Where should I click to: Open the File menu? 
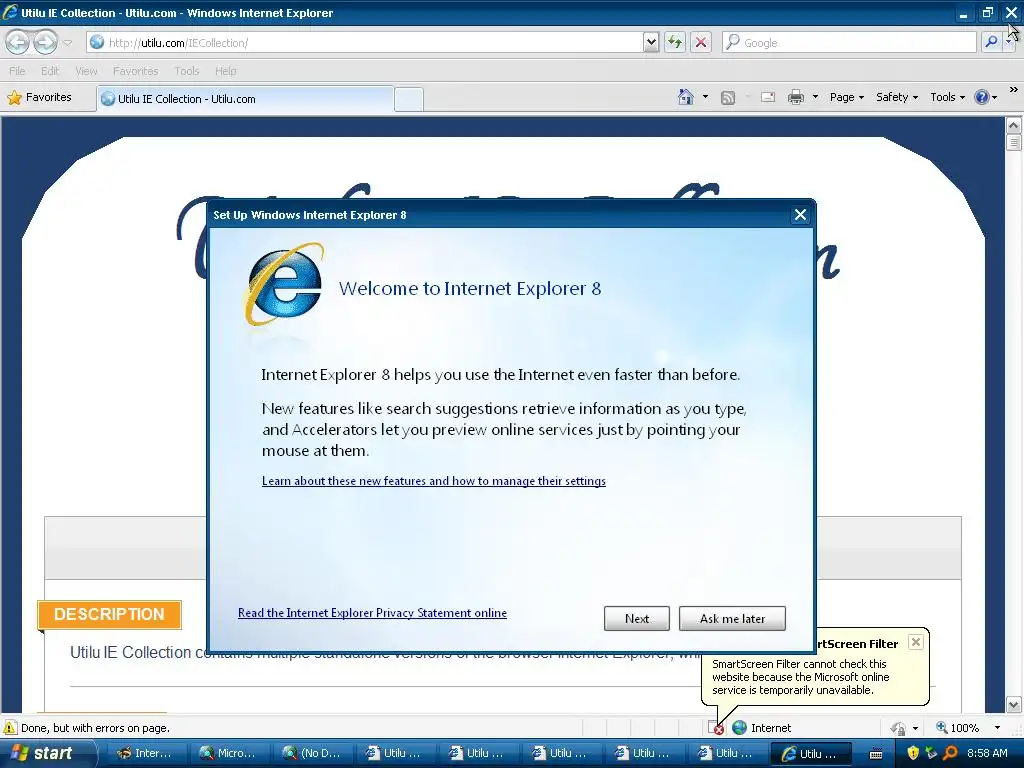point(18,71)
